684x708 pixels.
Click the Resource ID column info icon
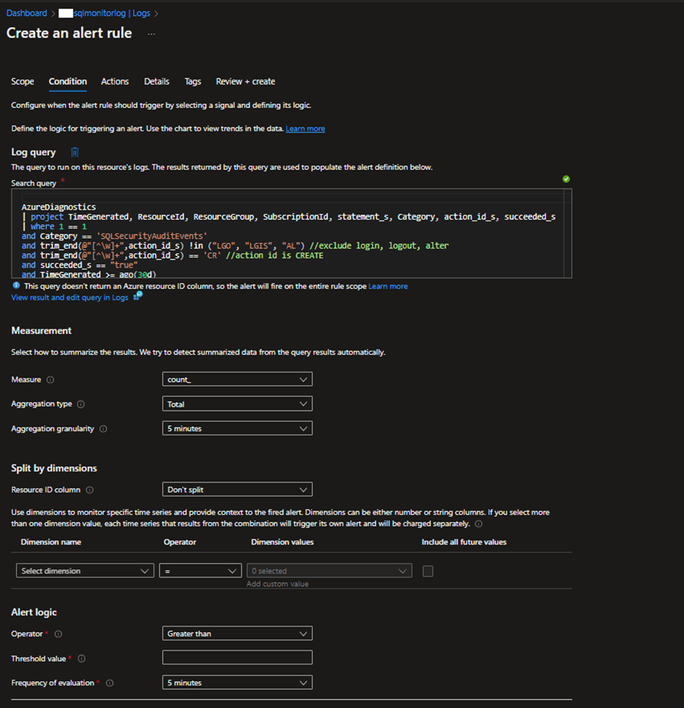[90, 490]
